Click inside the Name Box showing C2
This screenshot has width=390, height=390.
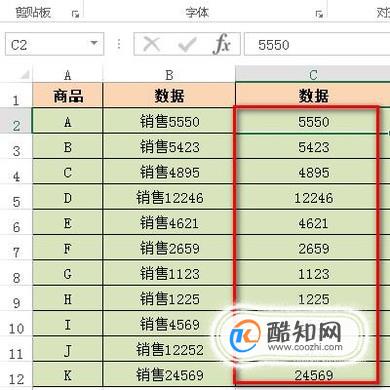54,44
